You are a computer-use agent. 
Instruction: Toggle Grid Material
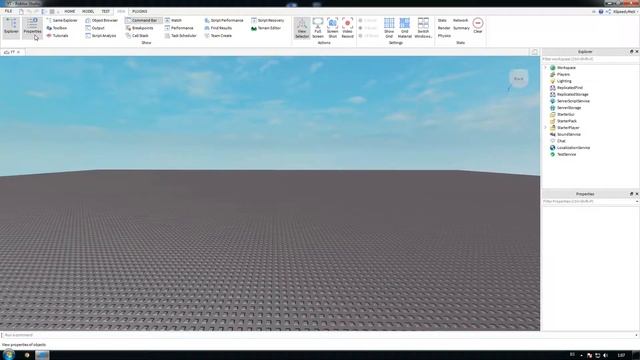pyautogui.click(x=404, y=28)
